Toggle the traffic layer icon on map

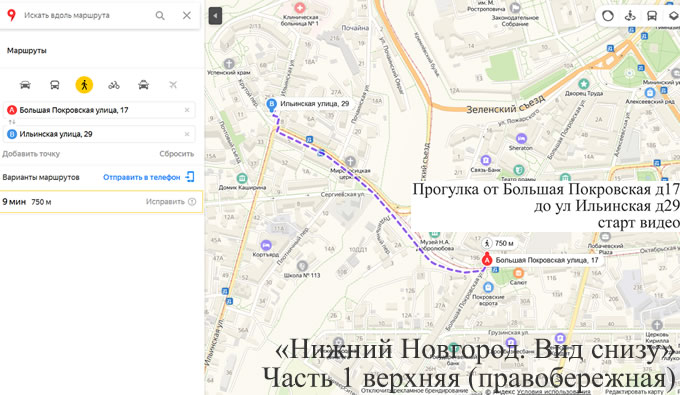(608, 16)
